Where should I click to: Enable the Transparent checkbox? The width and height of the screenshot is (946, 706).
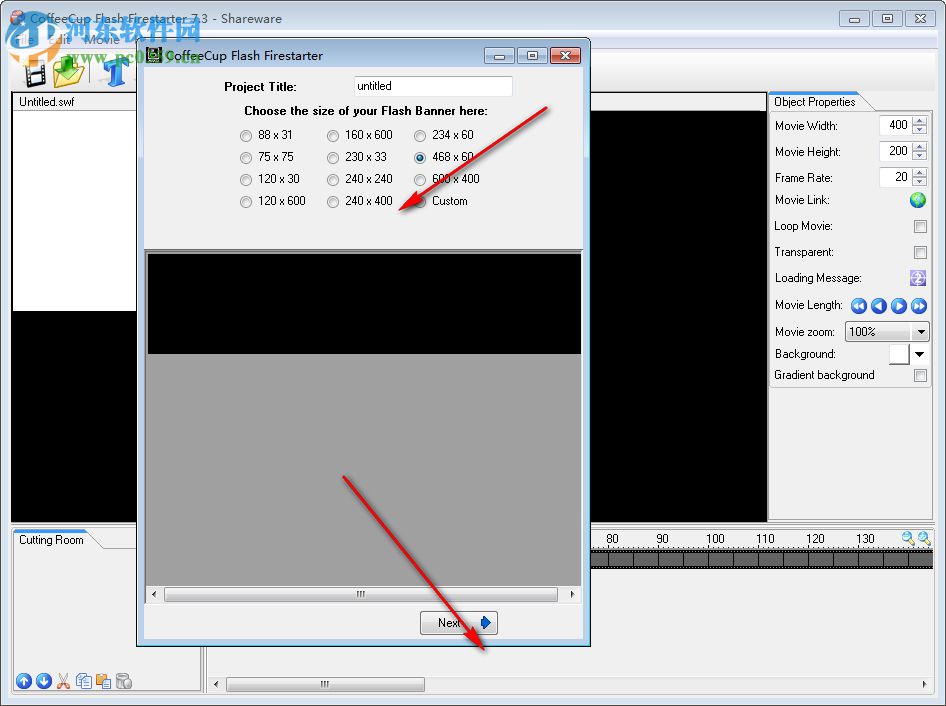click(920, 252)
